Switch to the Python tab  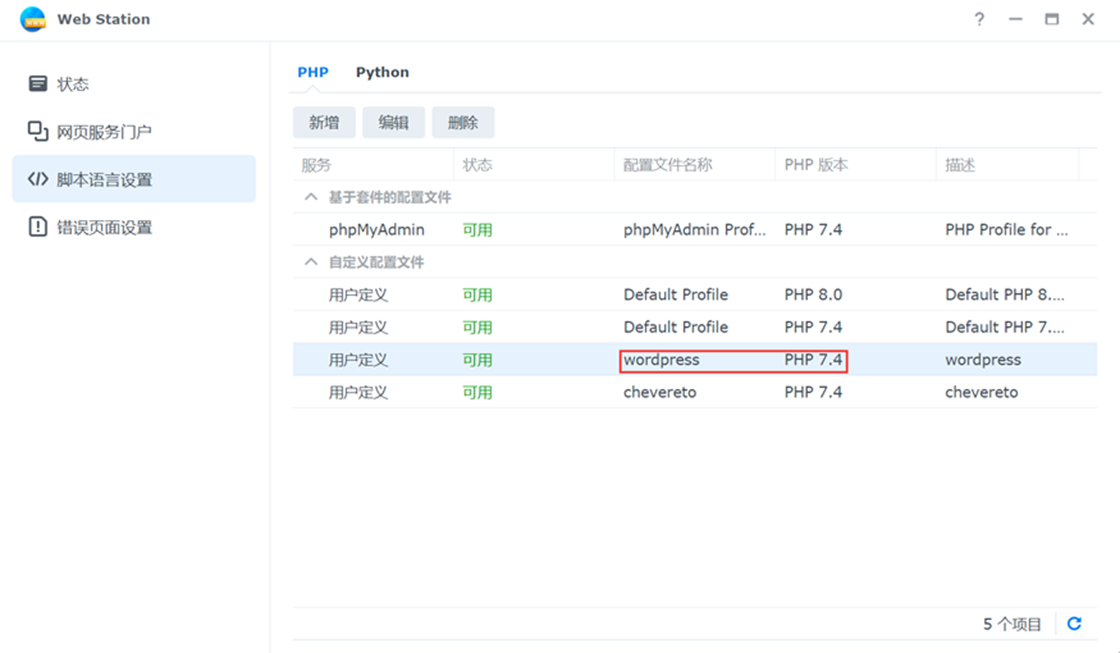[x=382, y=72]
